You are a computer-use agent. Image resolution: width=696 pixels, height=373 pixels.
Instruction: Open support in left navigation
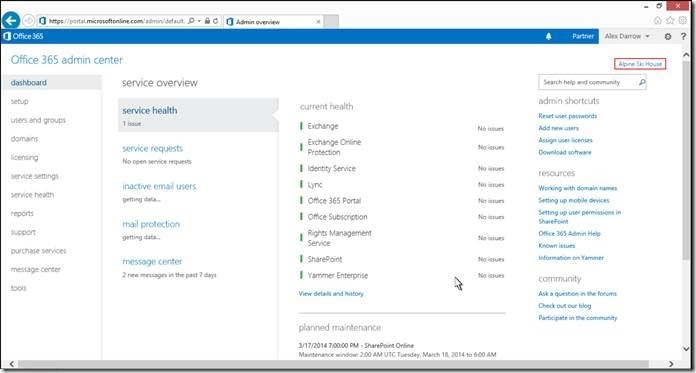(x=23, y=232)
